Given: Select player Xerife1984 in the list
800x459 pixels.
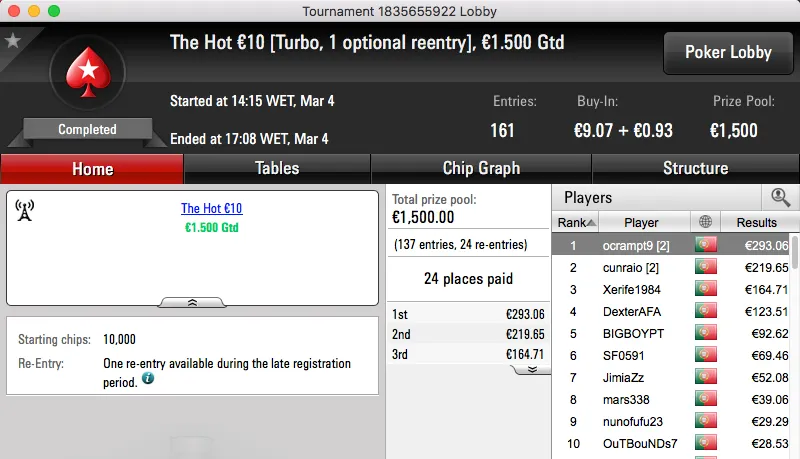Looking at the screenshot, I should click(631, 289).
